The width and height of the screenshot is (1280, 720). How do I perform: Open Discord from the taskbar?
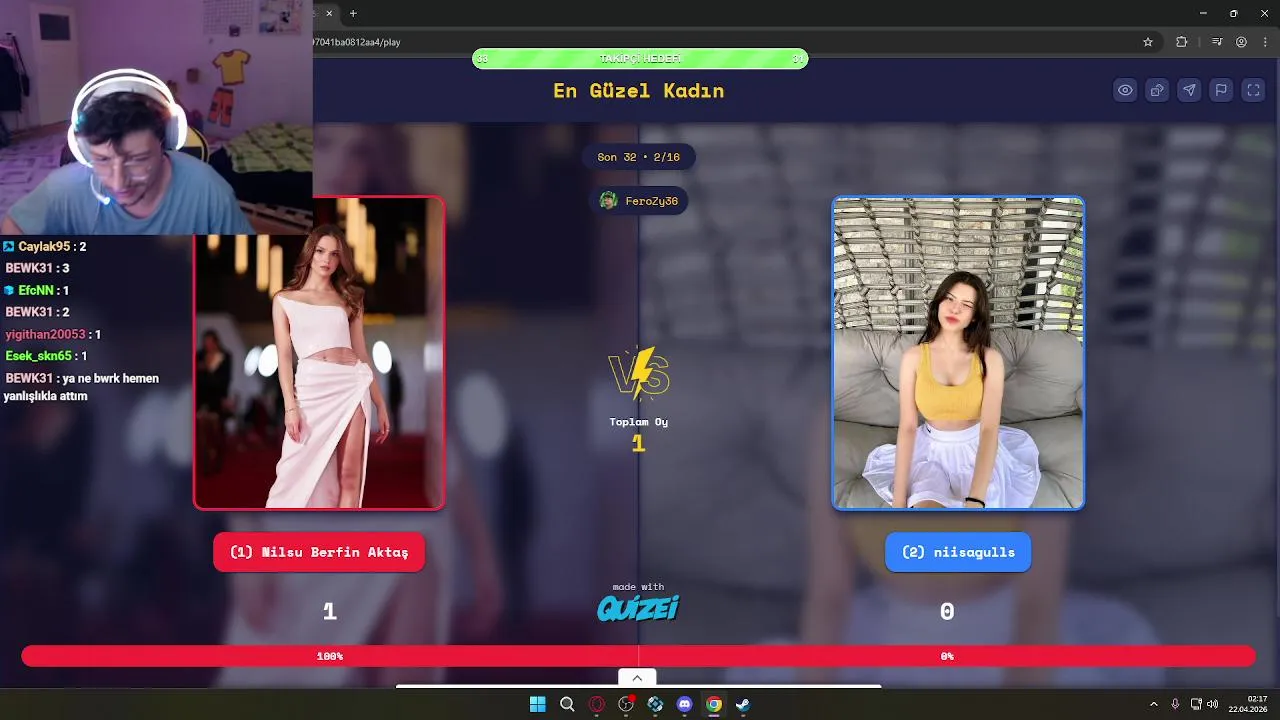684,704
